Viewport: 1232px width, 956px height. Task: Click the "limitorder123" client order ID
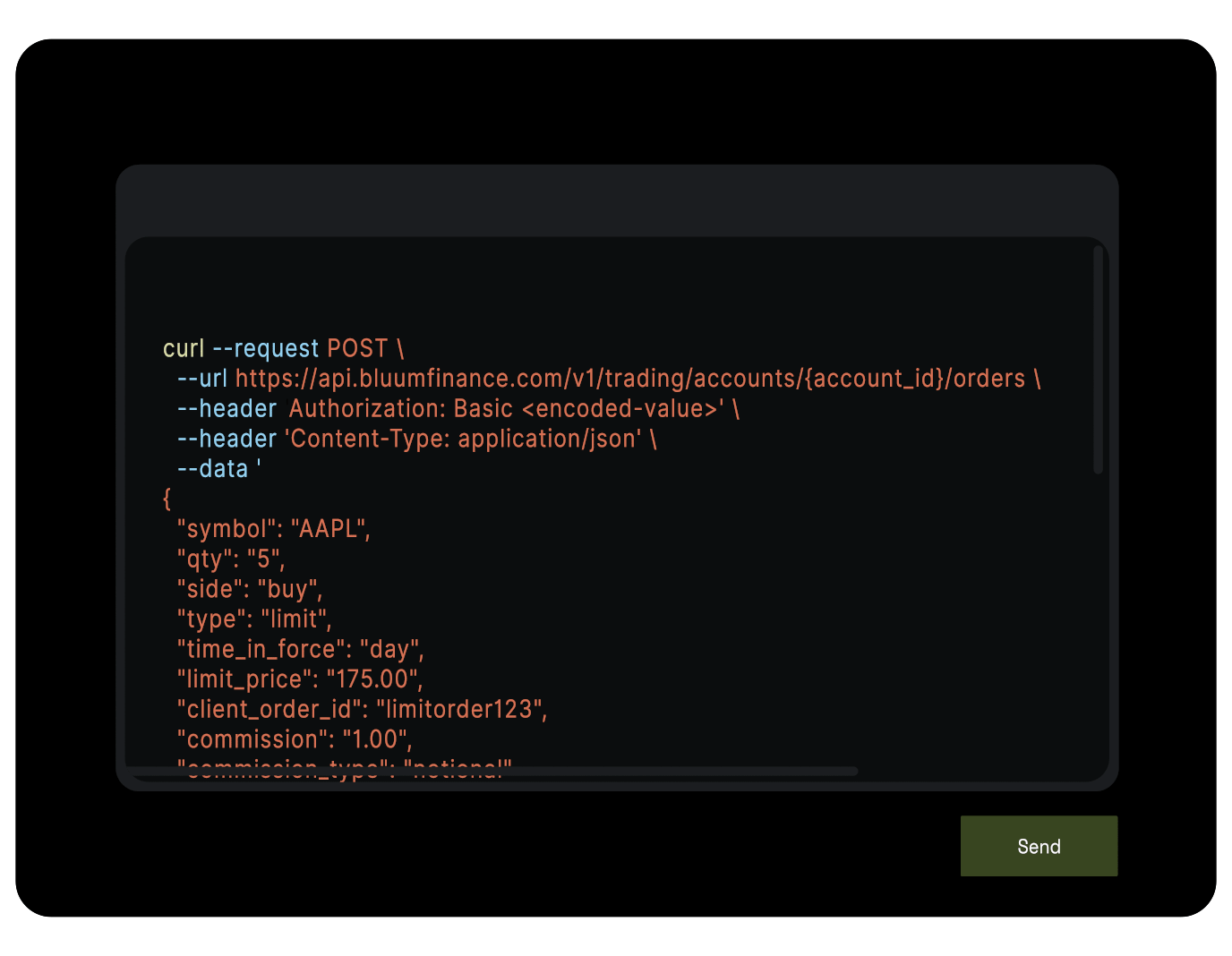click(458, 709)
